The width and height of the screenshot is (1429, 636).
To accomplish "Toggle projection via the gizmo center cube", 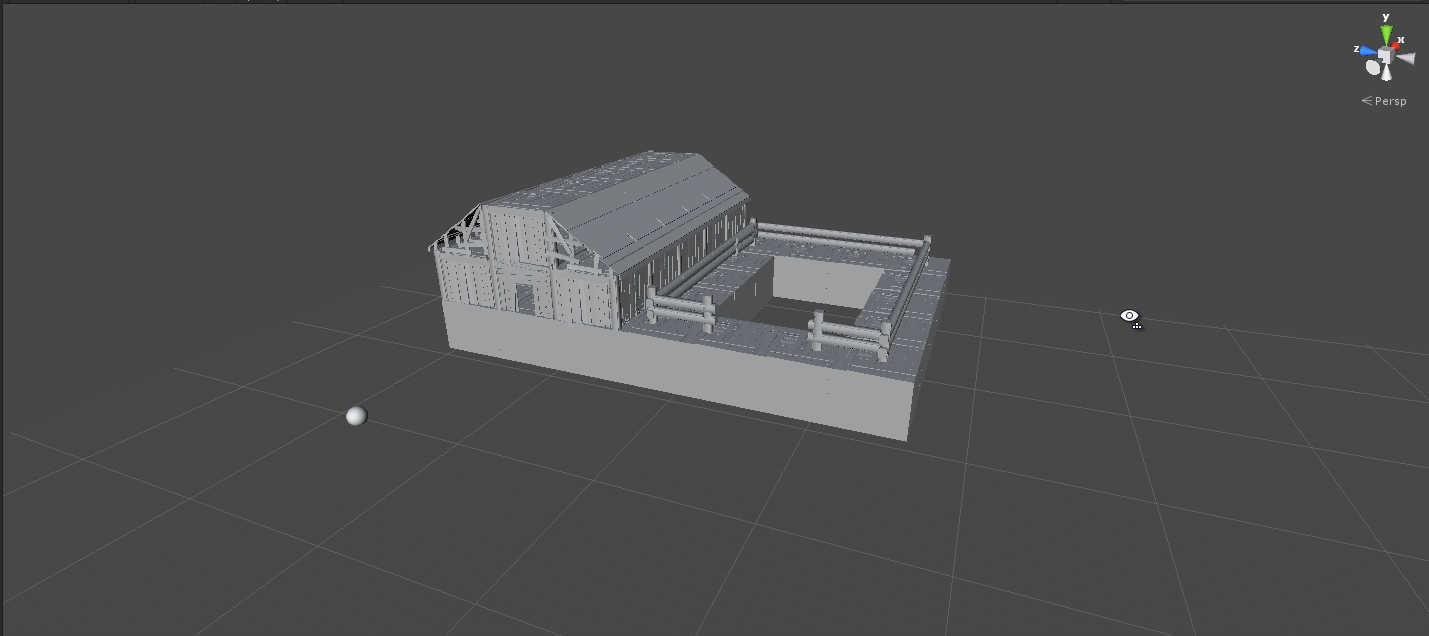I will (1386, 55).
